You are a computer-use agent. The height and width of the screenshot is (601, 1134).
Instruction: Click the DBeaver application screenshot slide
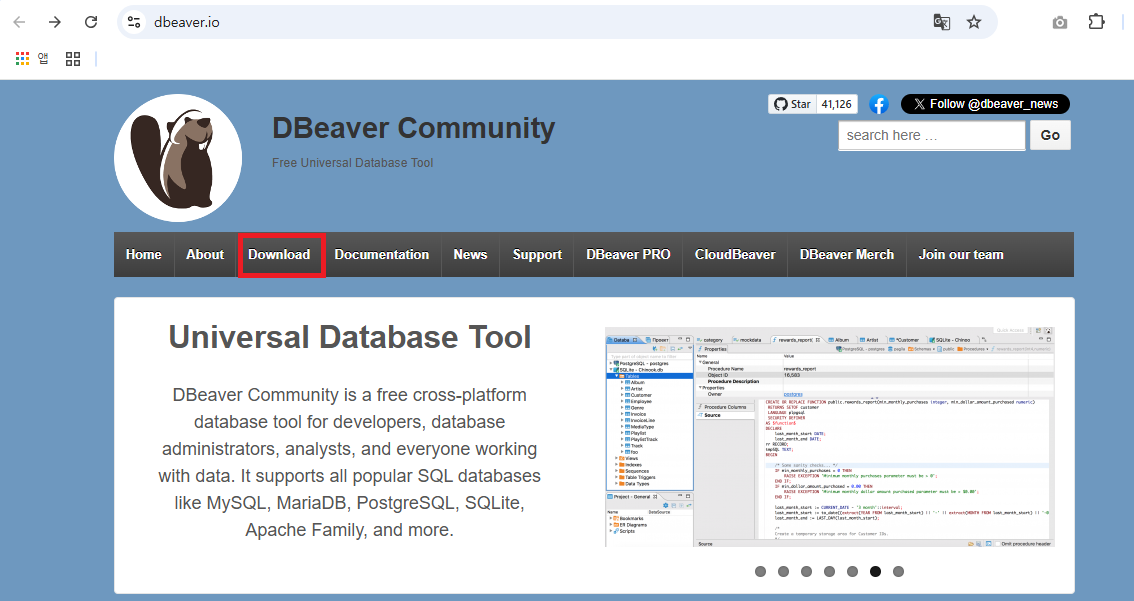point(830,437)
